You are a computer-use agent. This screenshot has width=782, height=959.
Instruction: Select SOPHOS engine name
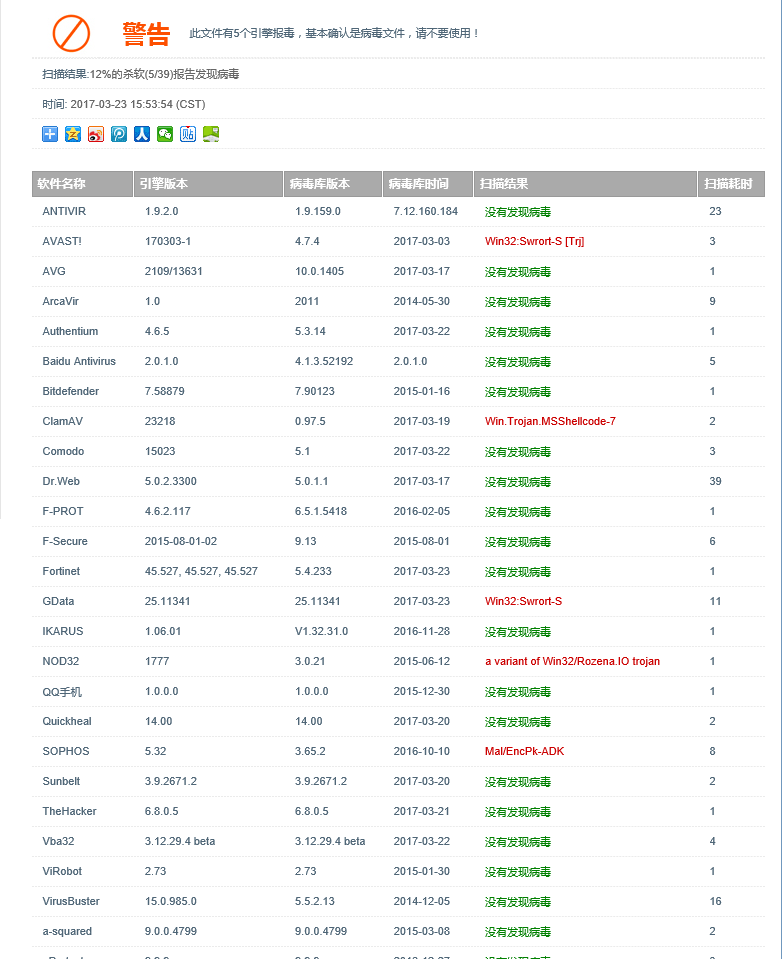[x=65, y=750]
